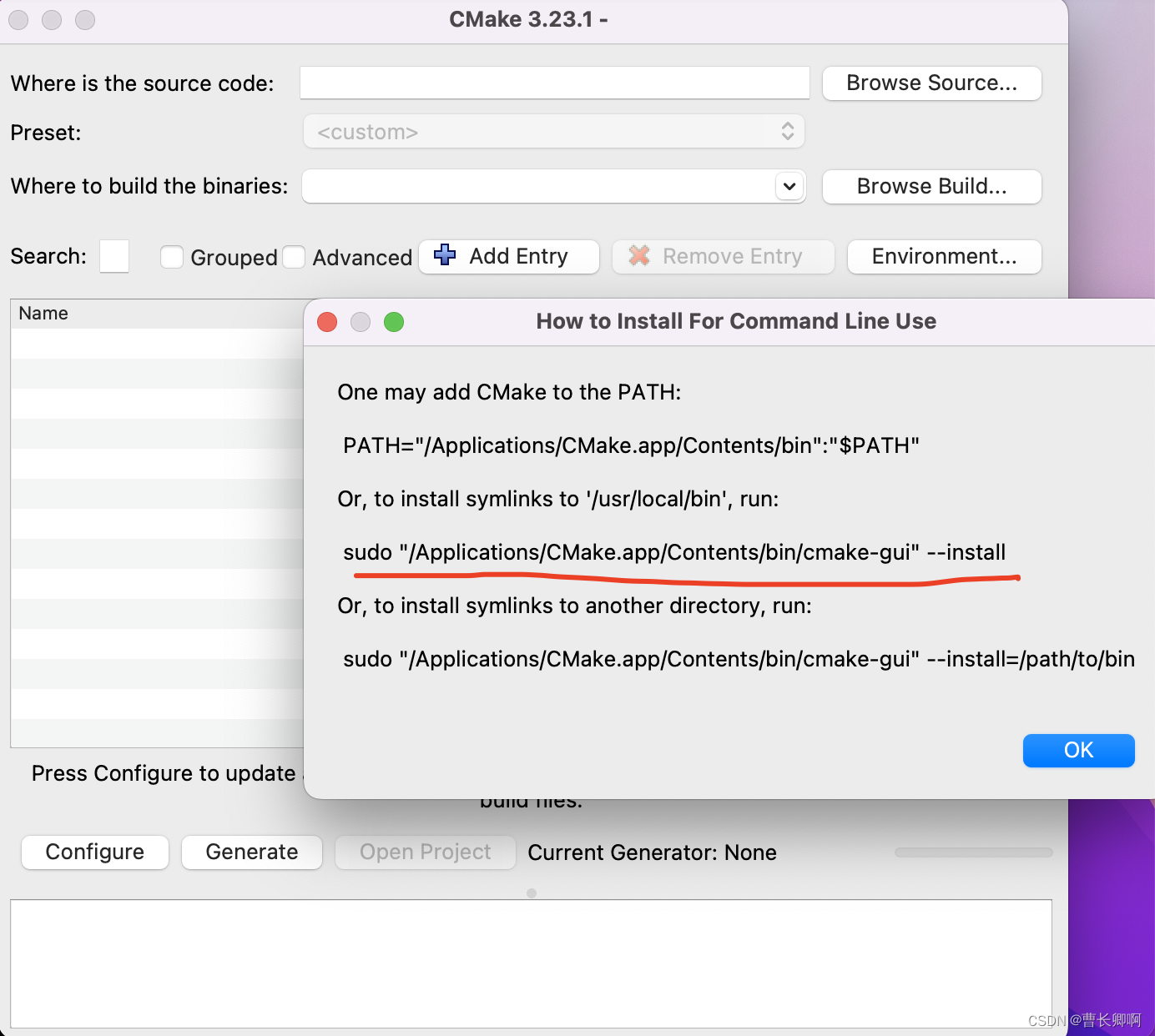Click the green zoom button of dialog
The width and height of the screenshot is (1155, 1036).
click(394, 322)
